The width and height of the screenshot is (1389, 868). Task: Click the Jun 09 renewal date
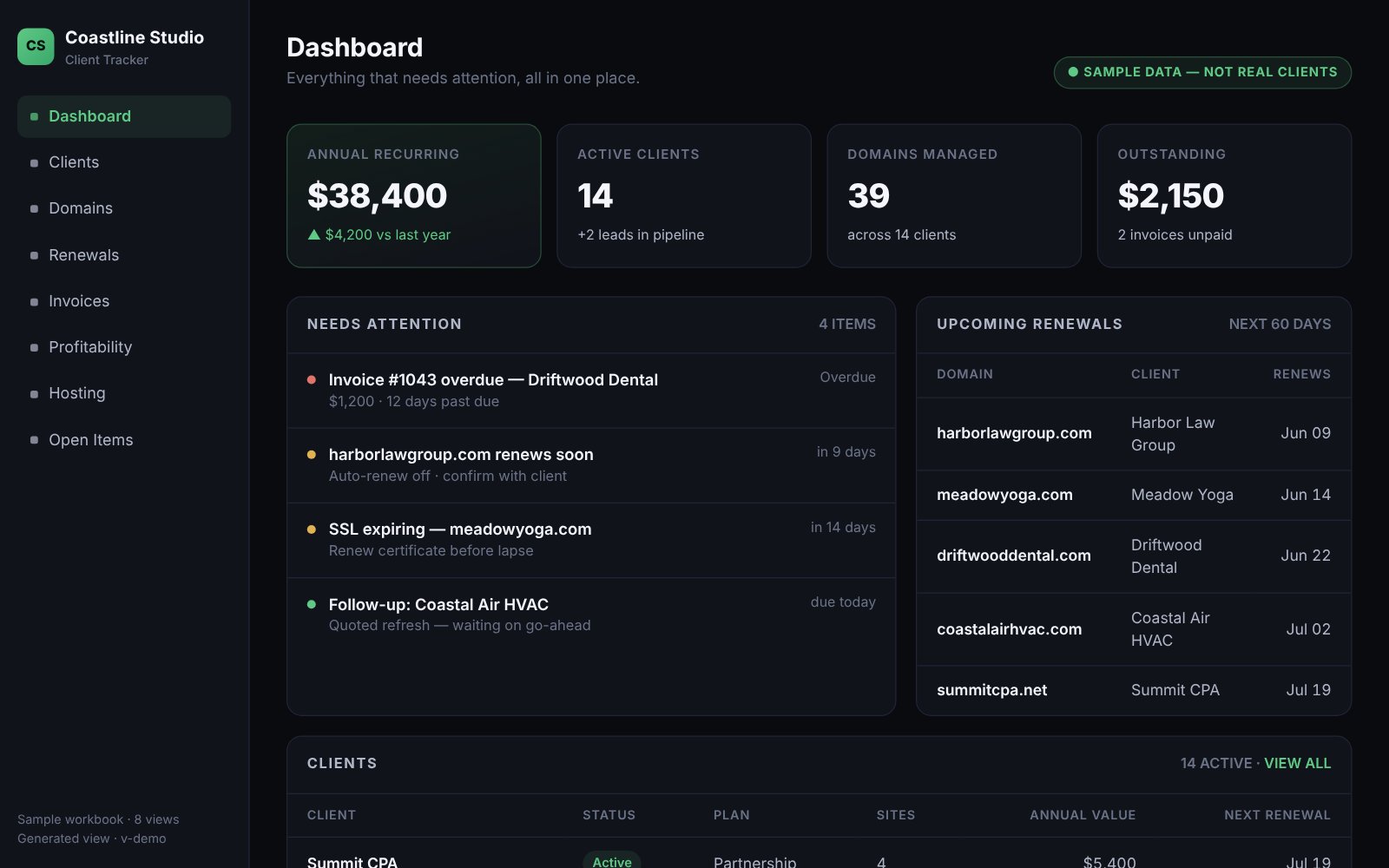coord(1306,433)
